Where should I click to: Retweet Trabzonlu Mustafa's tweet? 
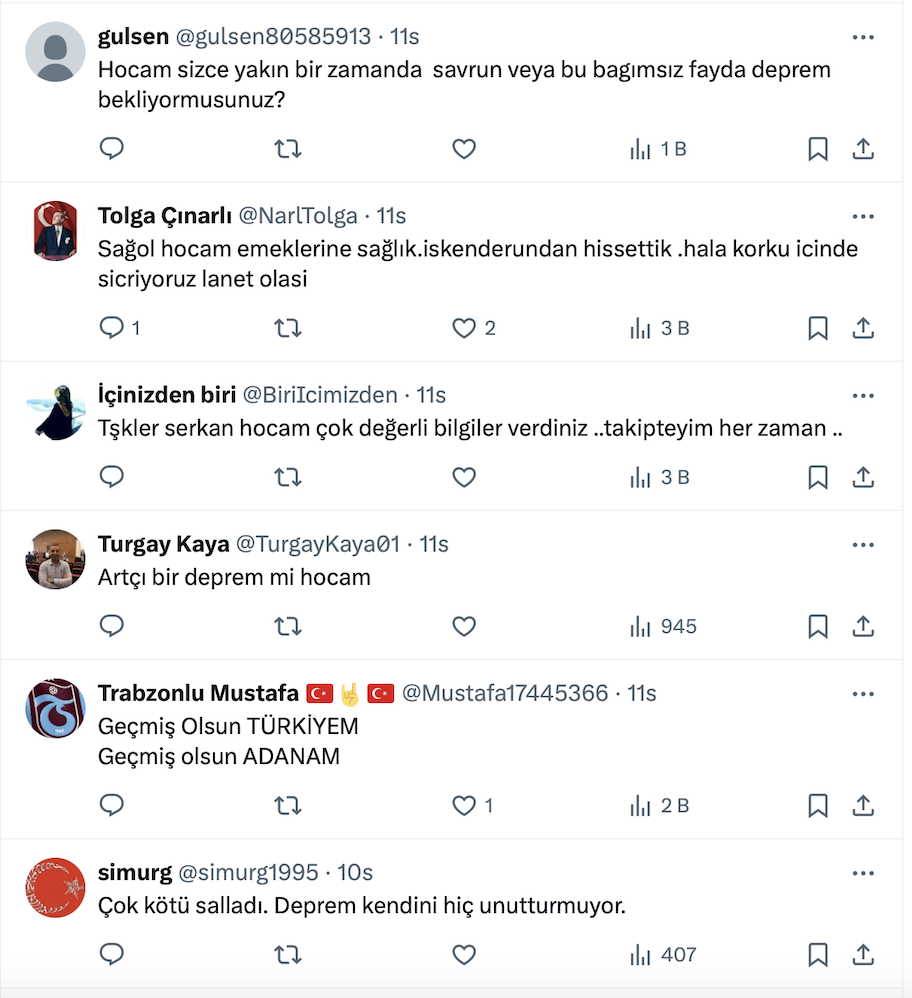coord(288,806)
